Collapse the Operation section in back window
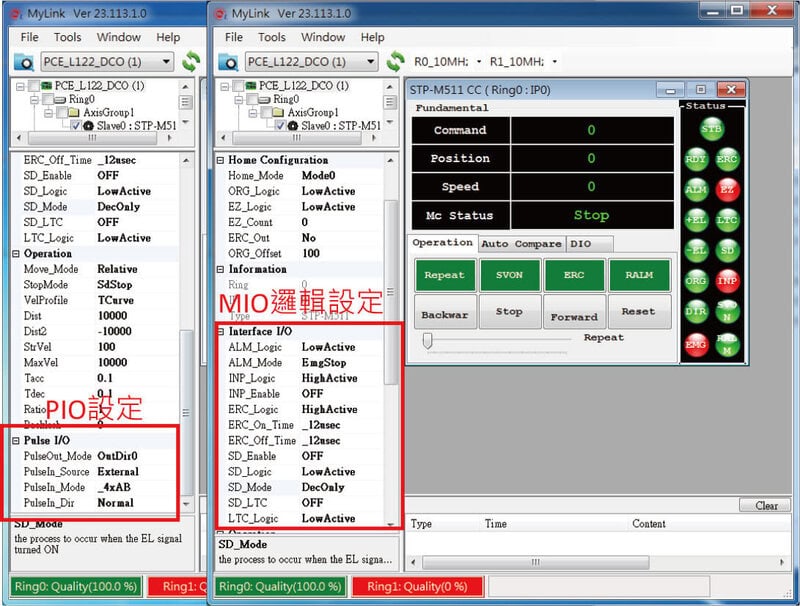Screen dimensions: 800x606 pos(16,254)
